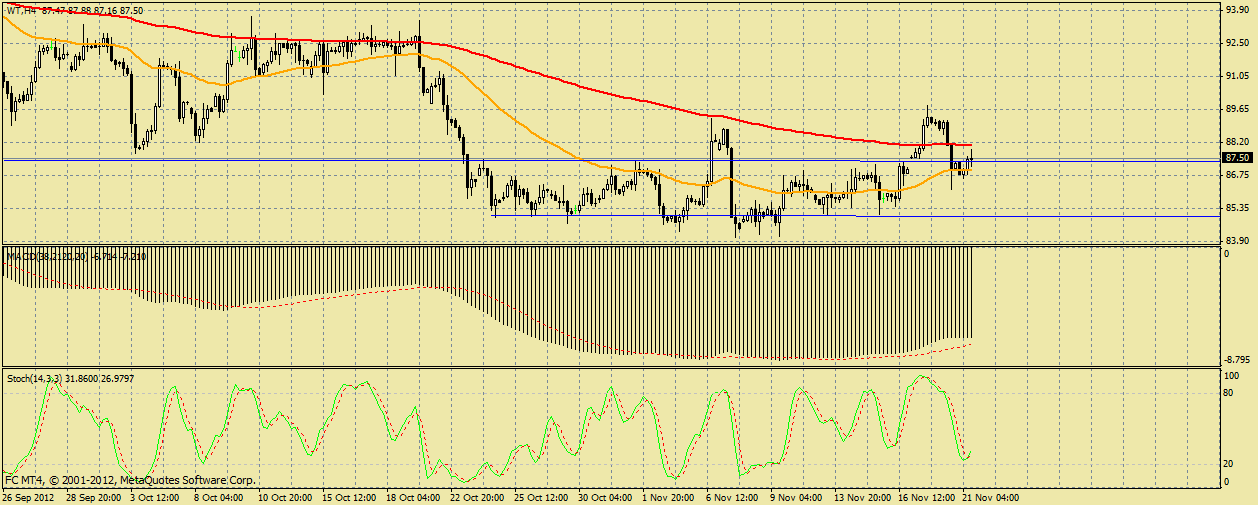Select the current price marker 87.50
The height and width of the screenshot is (505, 1258).
coord(1237,158)
